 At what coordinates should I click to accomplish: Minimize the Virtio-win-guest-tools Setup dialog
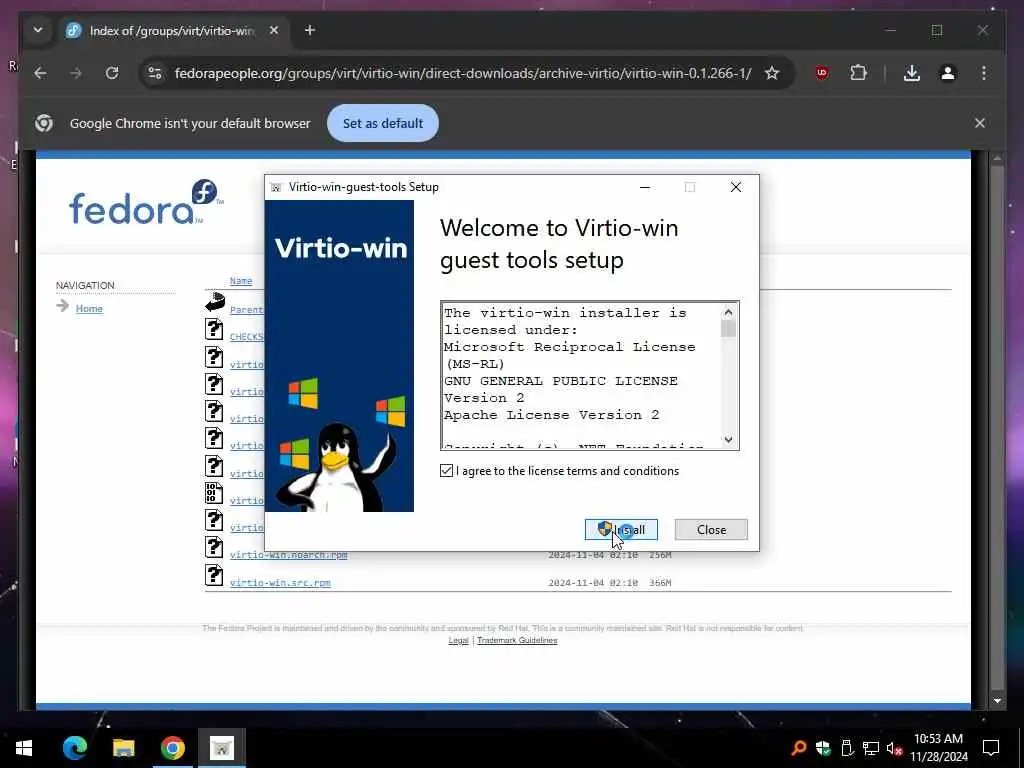pos(645,187)
